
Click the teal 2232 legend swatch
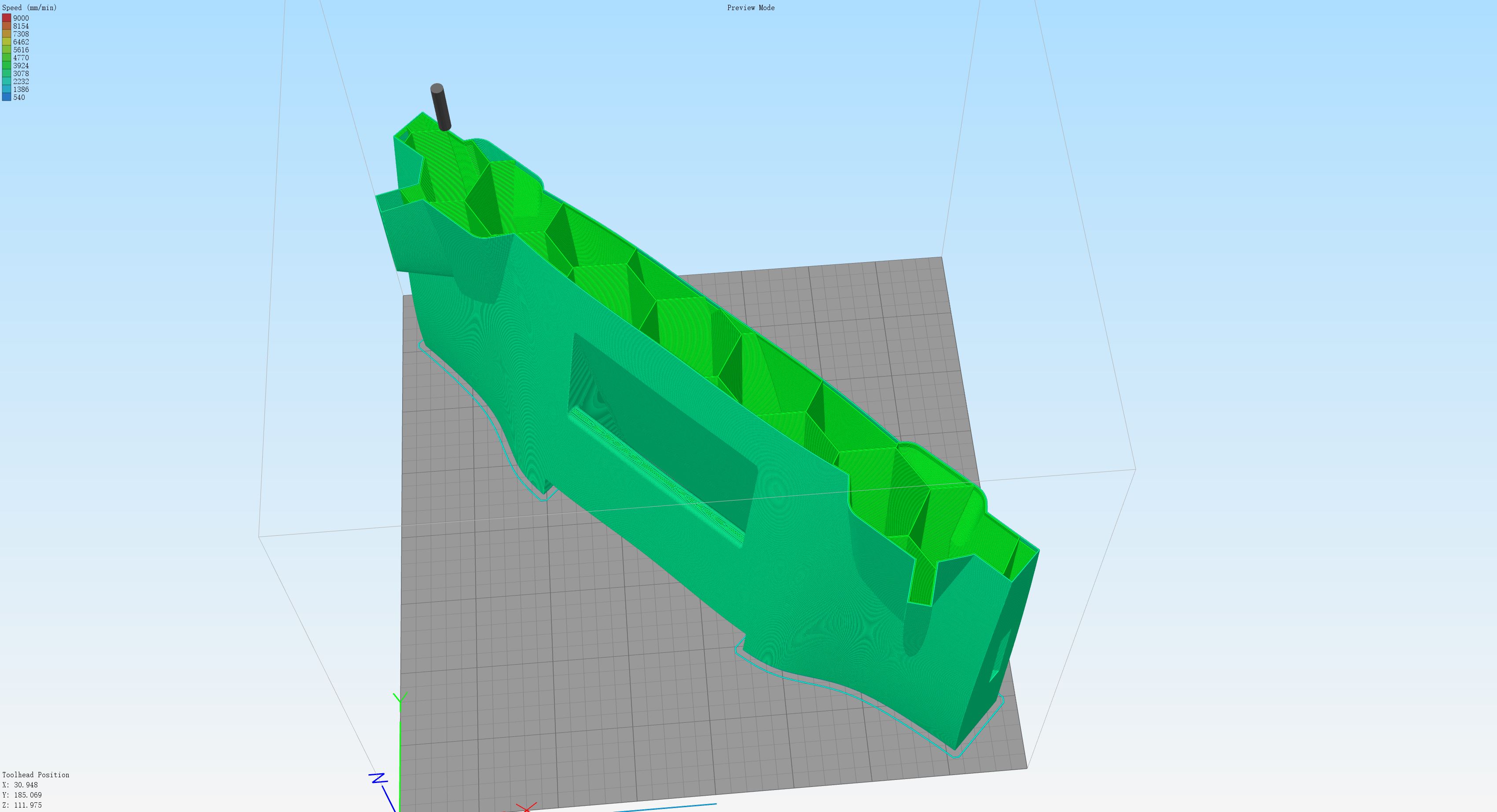coord(7,81)
